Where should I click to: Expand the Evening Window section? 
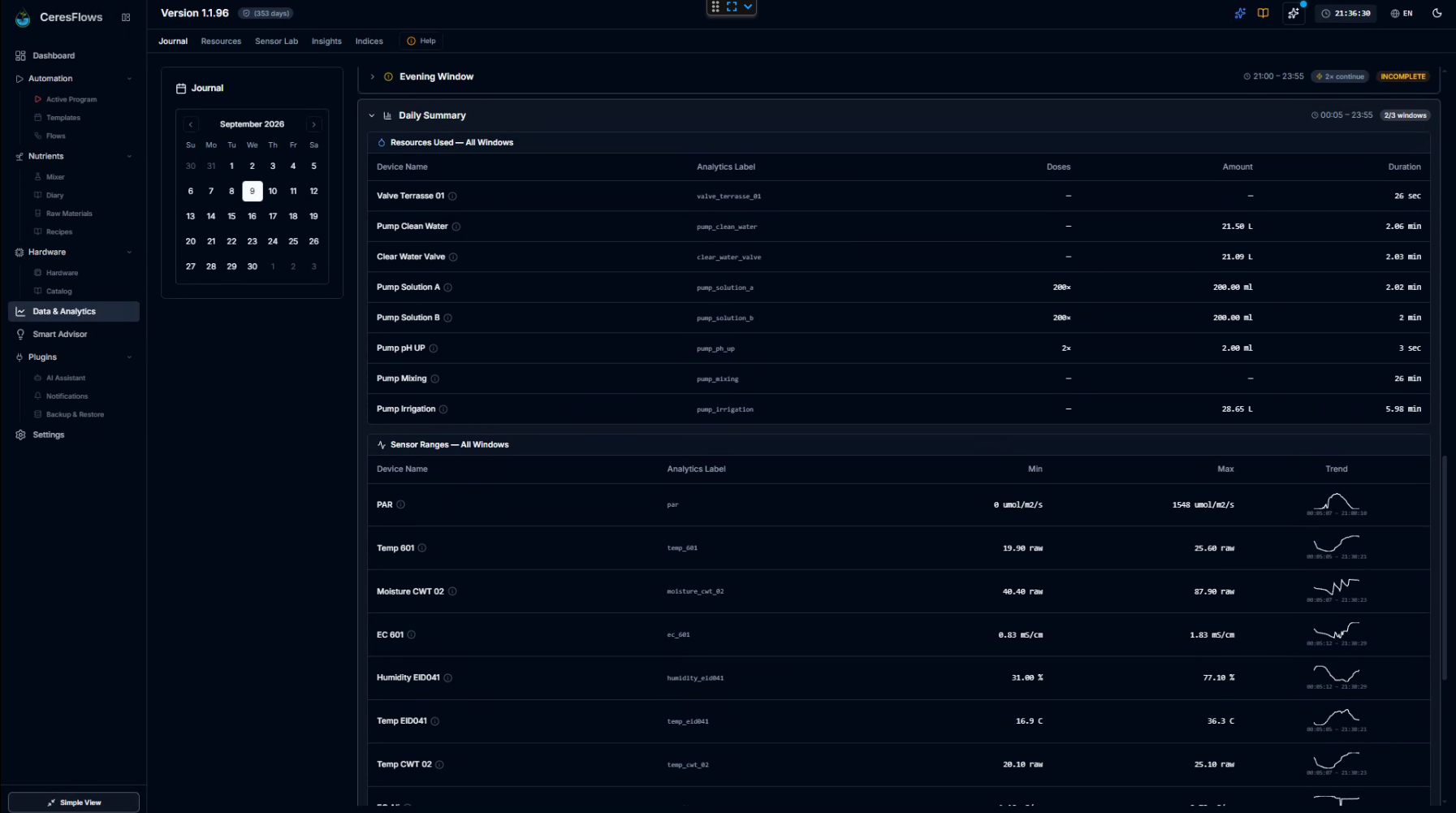[372, 76]
